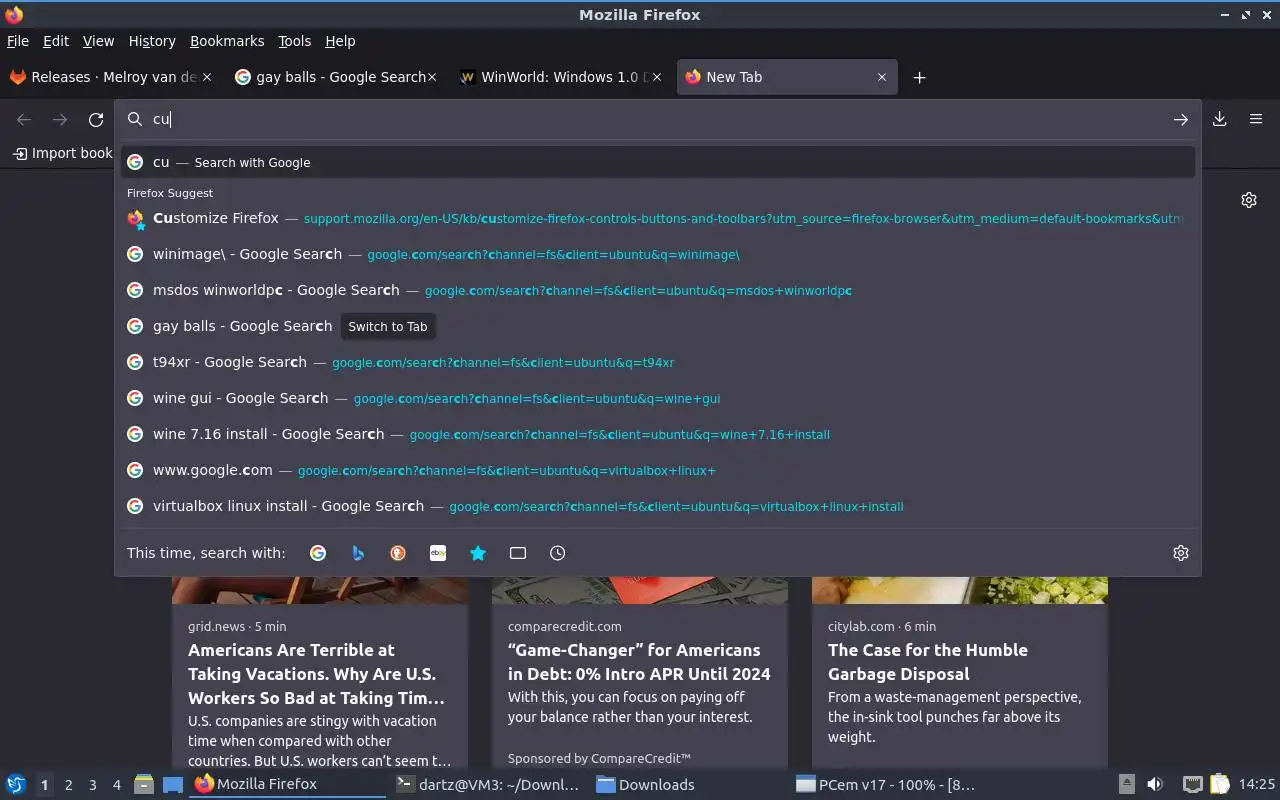Open the Edit menu
This screenshot has width=1280, height=800.
tap(56, 41)
